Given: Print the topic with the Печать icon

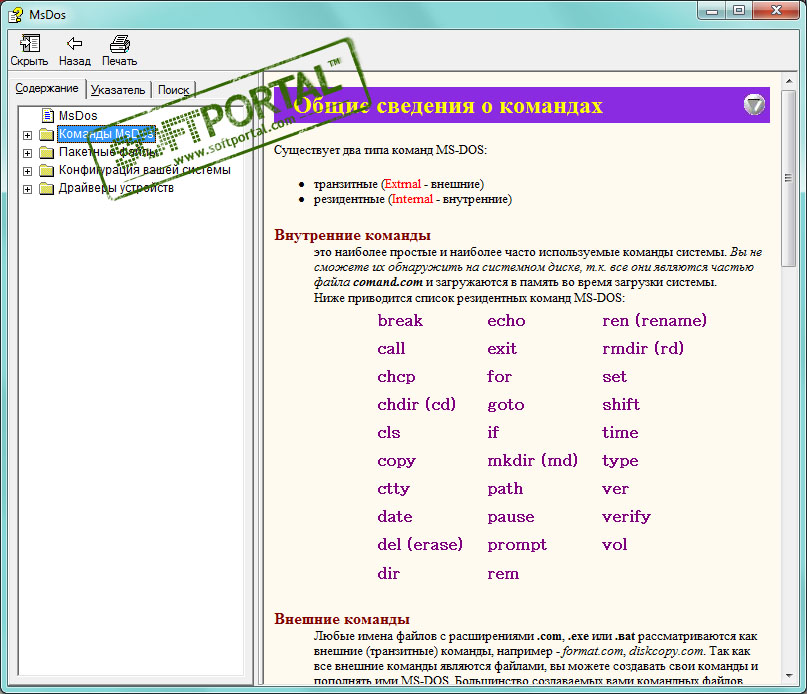Looking at the screenshot, I should point(119,44).
